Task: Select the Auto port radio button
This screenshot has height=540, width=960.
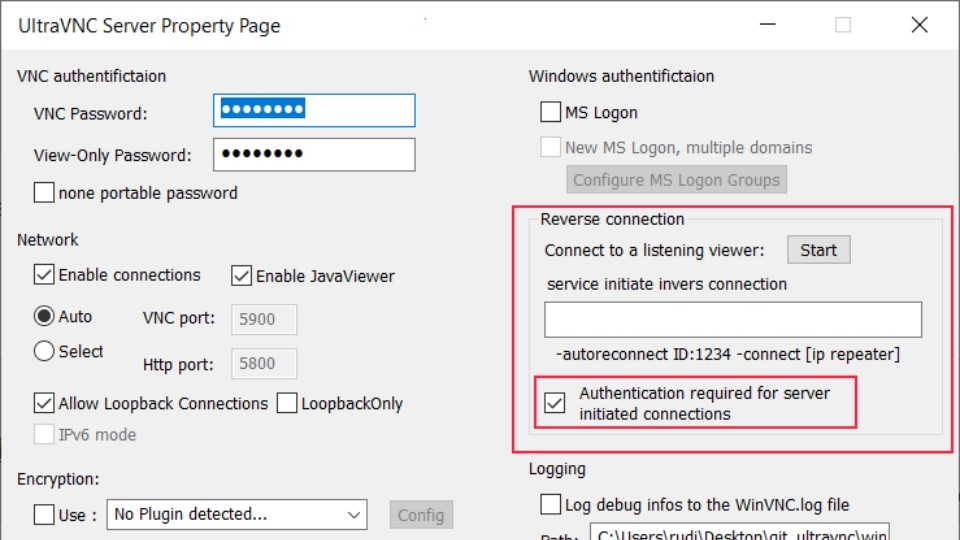Action: coord(44,316)
